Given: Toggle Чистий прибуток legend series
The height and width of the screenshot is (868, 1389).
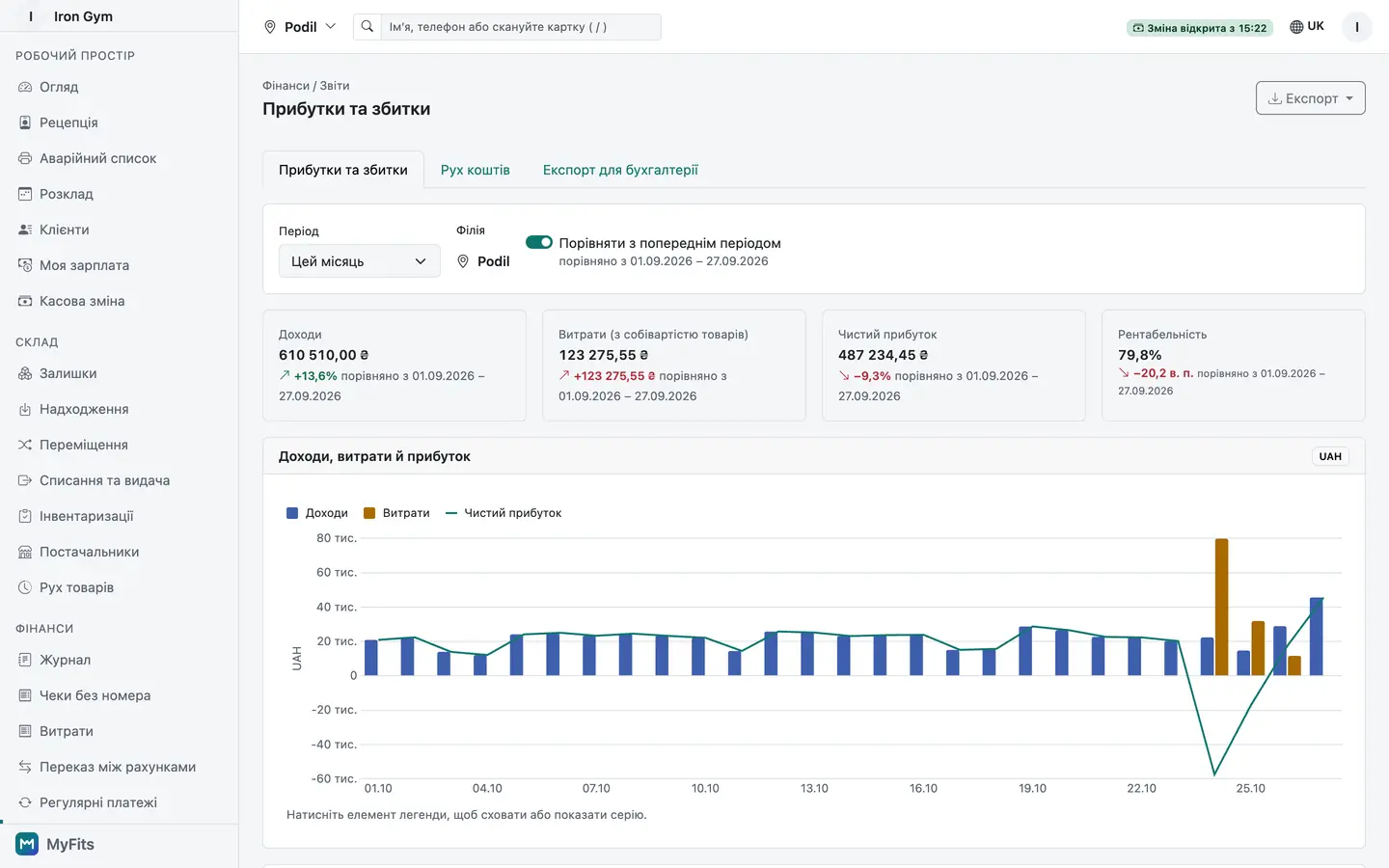Looking at the screenshot, I should point(504,513).
